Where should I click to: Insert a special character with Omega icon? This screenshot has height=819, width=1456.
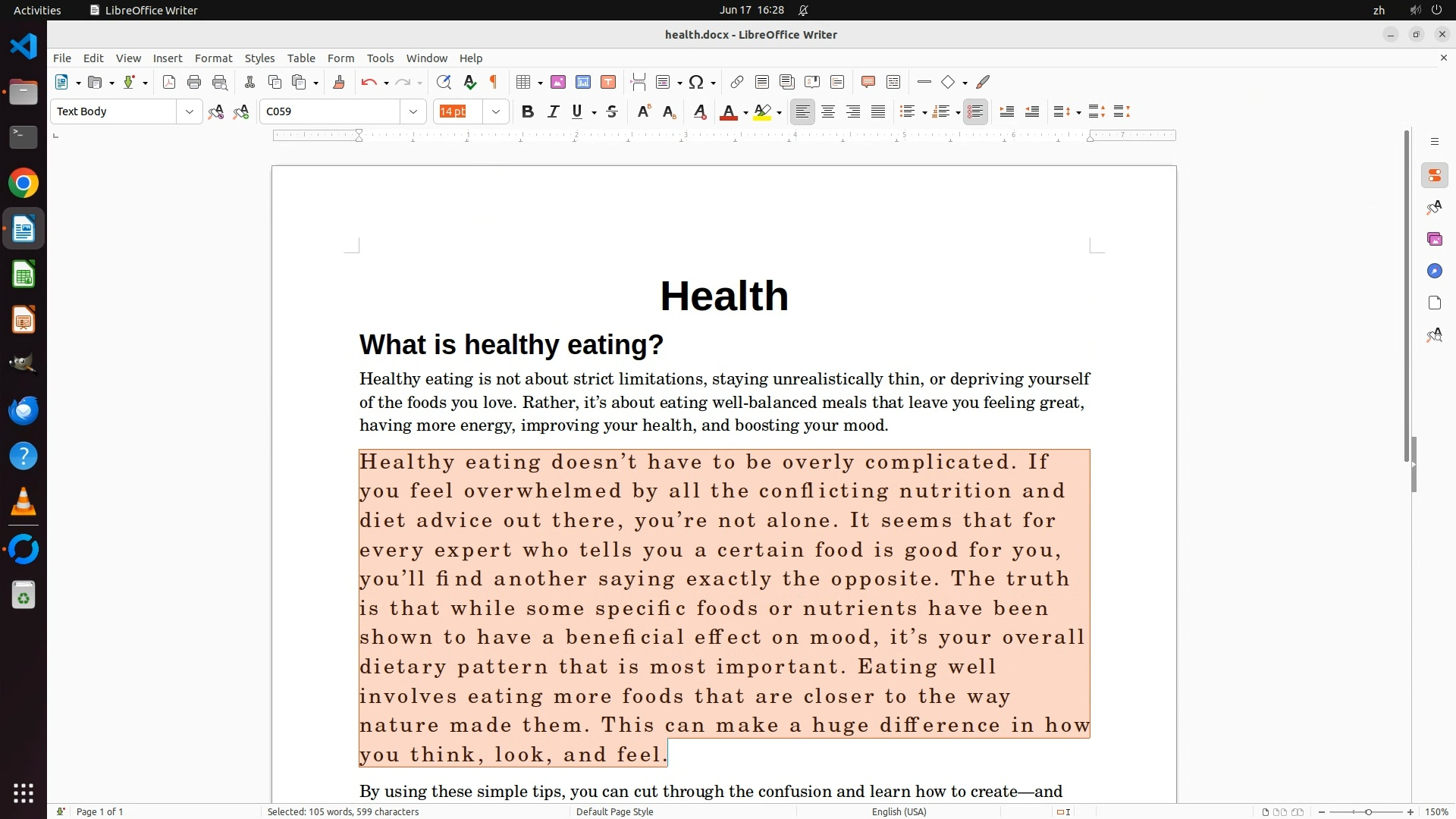coord(696,83)
